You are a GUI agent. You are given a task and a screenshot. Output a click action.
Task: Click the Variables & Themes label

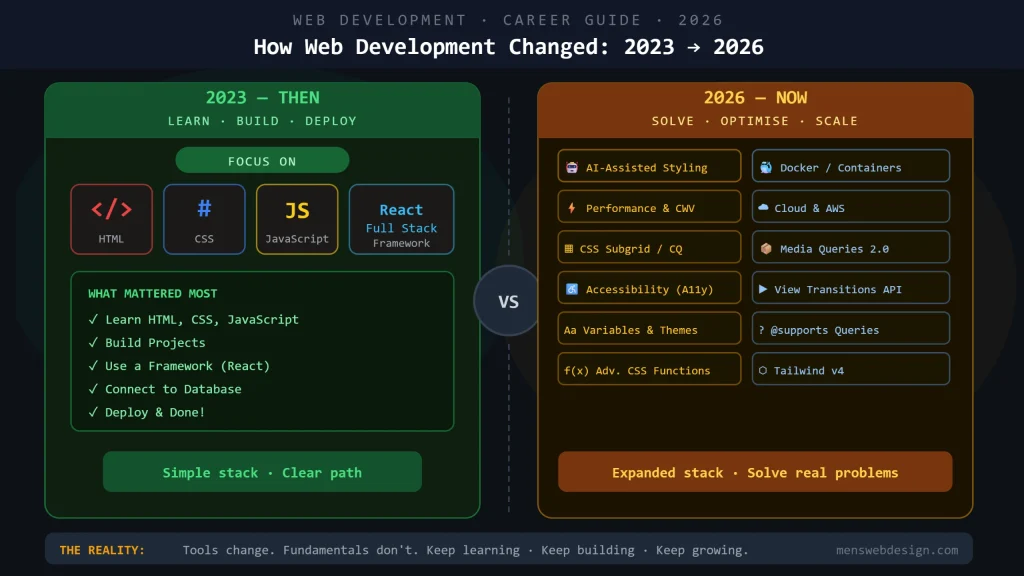(x=640, y=330)
